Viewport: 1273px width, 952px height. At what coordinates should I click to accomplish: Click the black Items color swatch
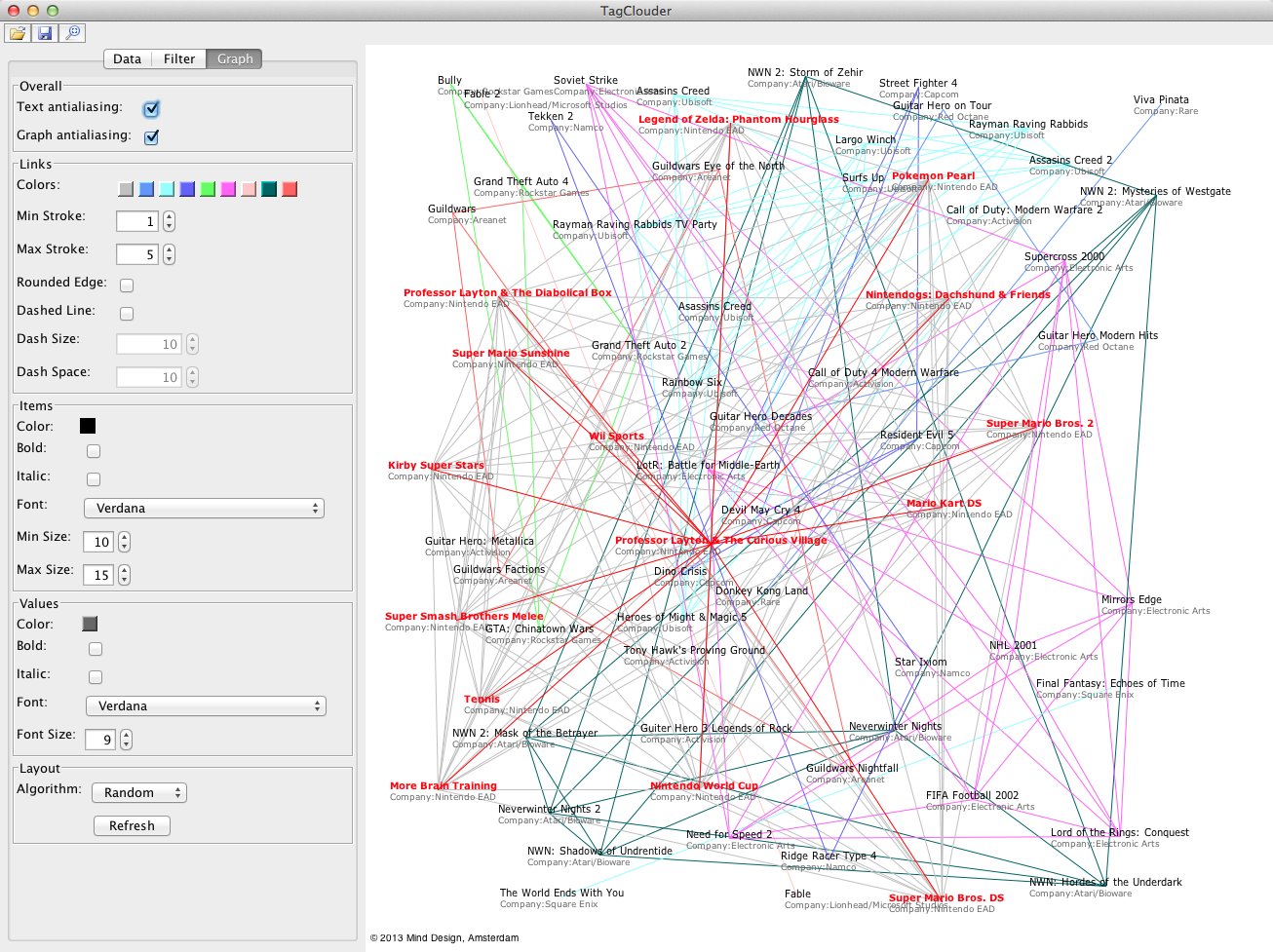pos(88,426)
